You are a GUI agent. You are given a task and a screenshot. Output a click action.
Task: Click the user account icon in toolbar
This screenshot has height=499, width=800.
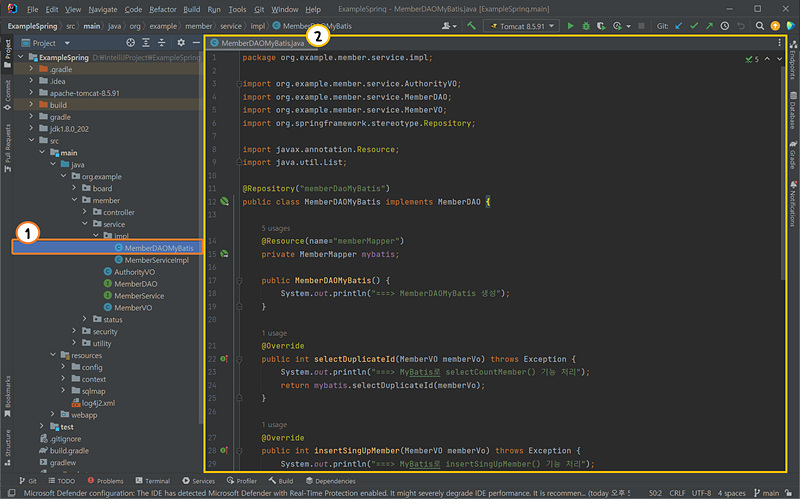tap(448, 26)
